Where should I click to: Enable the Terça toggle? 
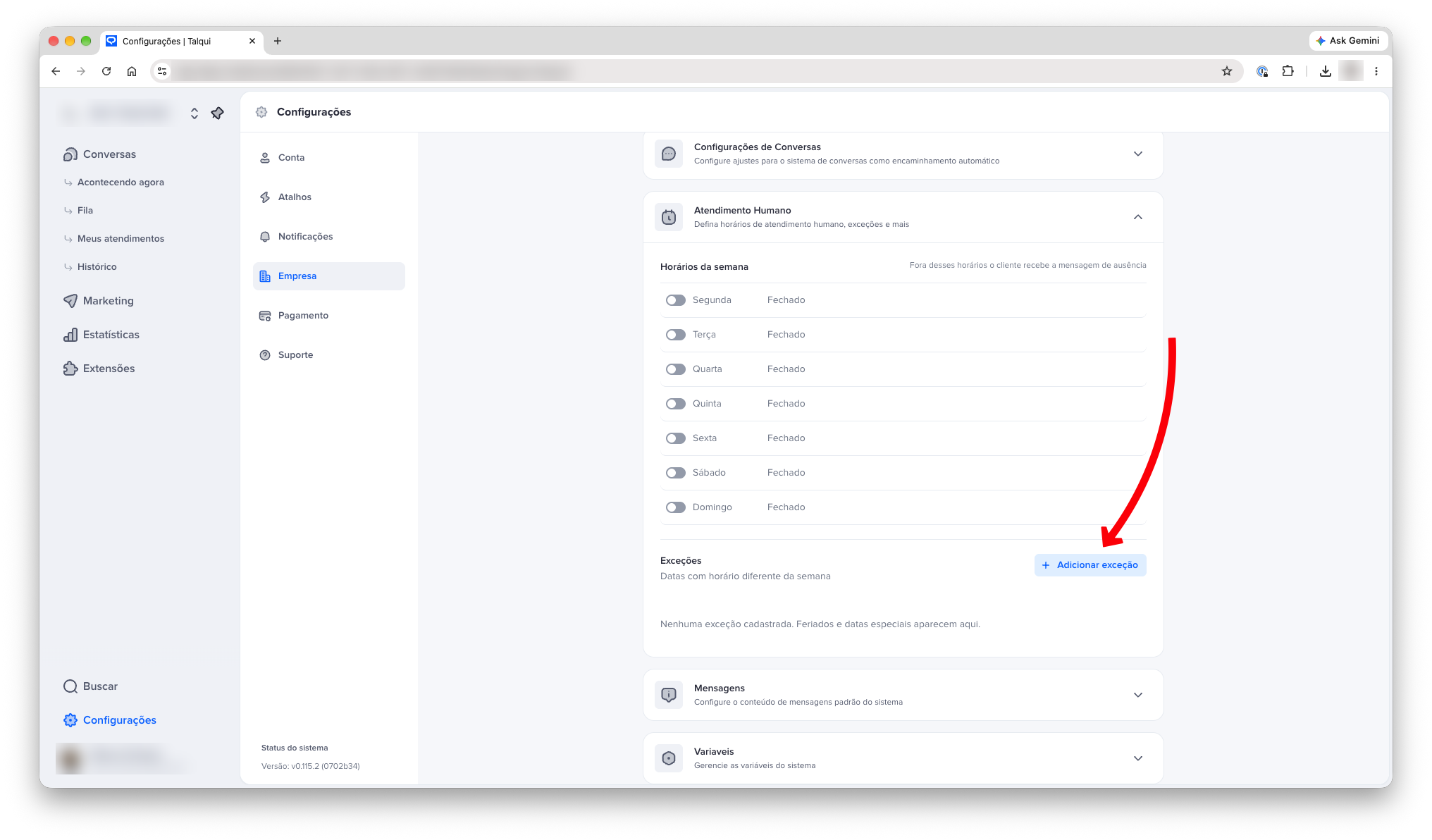coord(676,335)
